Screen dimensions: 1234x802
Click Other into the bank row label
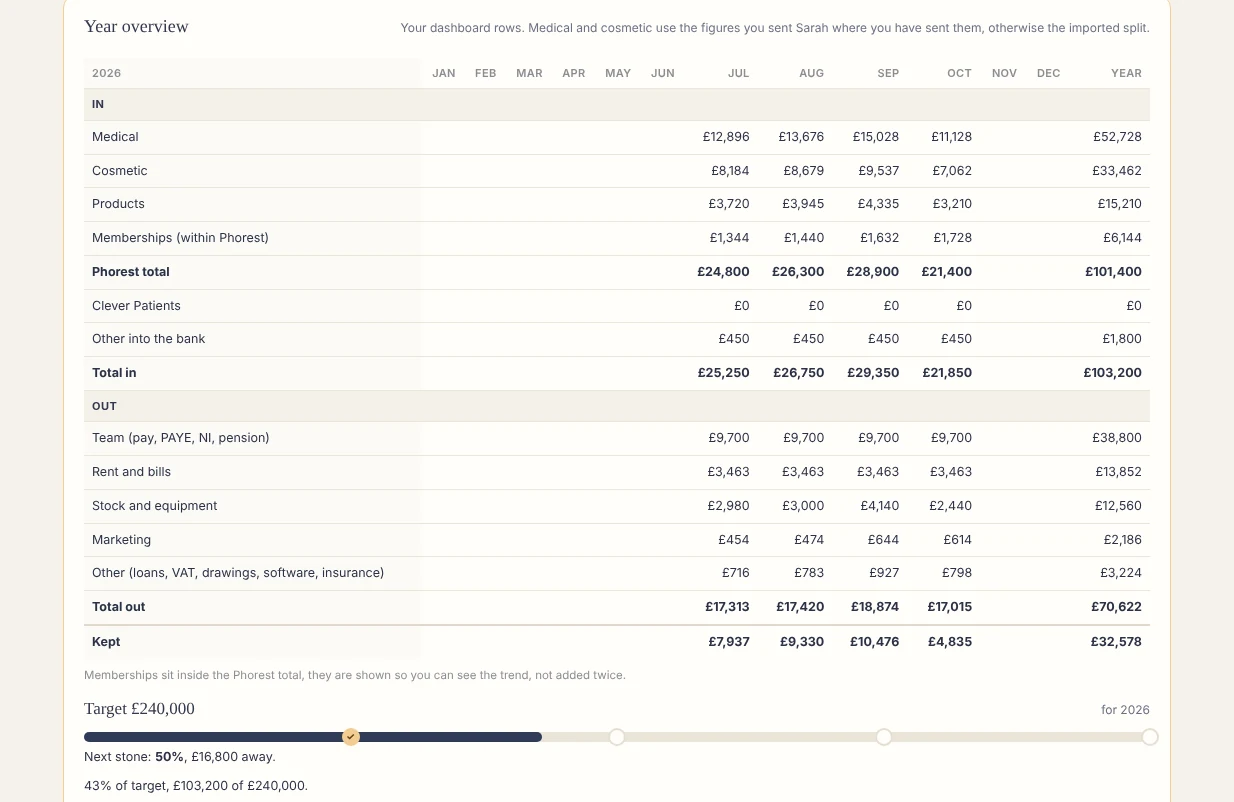click(148, 339)
